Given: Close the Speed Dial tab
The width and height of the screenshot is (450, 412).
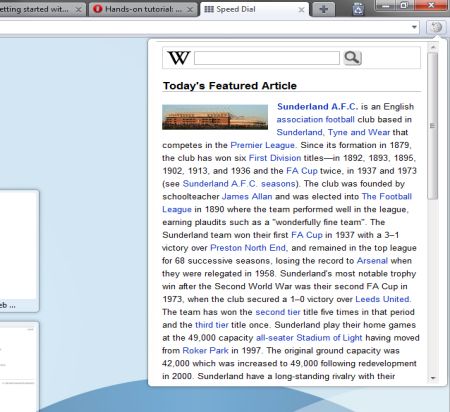Looking at the screenshot, I should click(x=301, y=10).
